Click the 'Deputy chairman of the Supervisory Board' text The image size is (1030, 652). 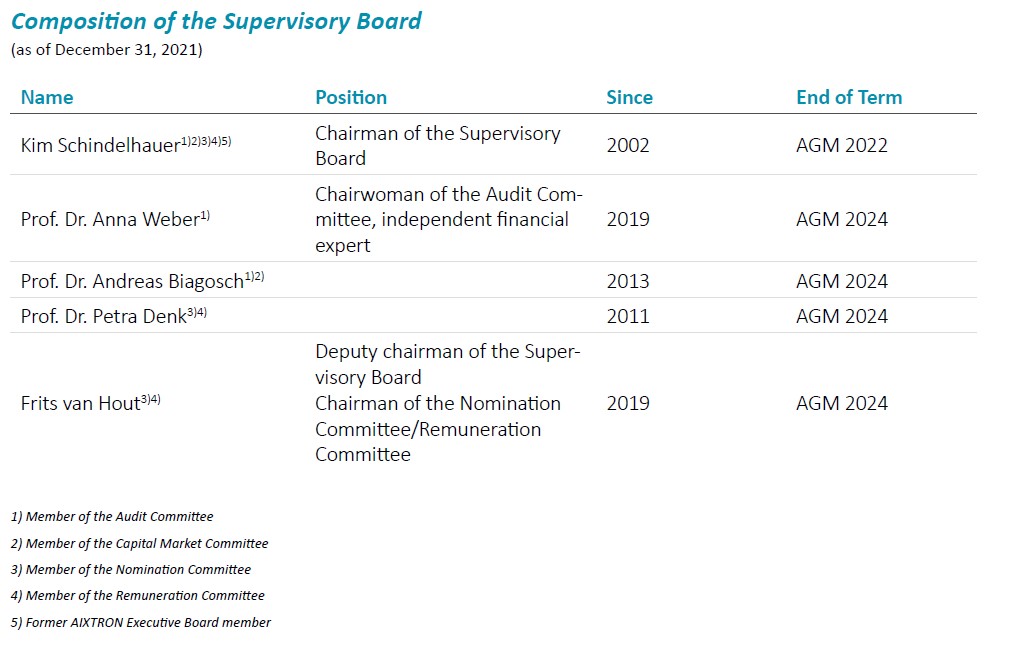[x=447, y=364]
